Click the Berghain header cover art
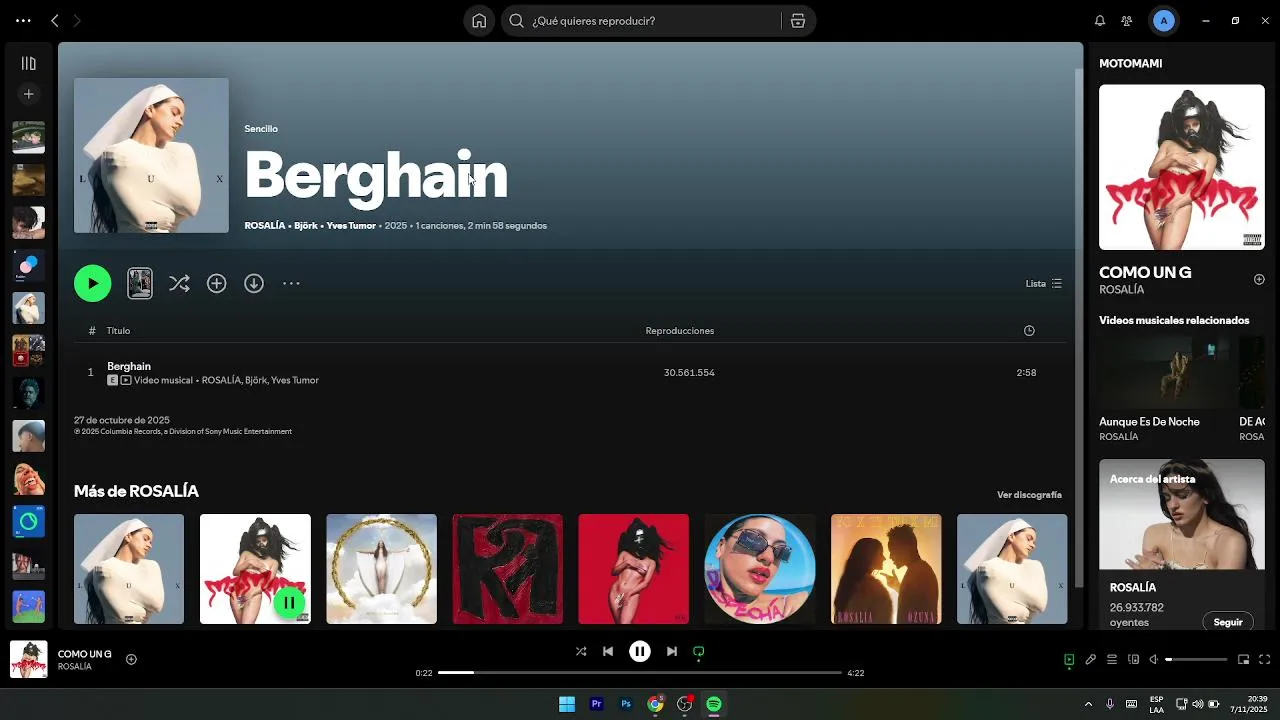This screenshot has height=720, width=1280. pyautogui.click(x=151, y=155)
